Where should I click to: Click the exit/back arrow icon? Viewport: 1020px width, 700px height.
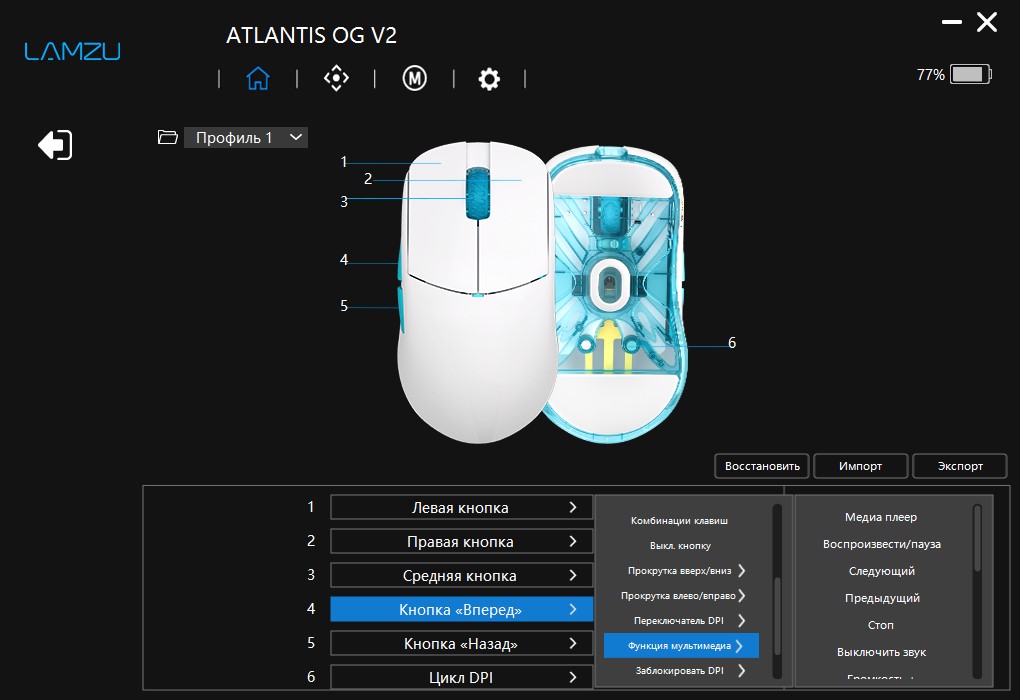(x=55, y=144)
